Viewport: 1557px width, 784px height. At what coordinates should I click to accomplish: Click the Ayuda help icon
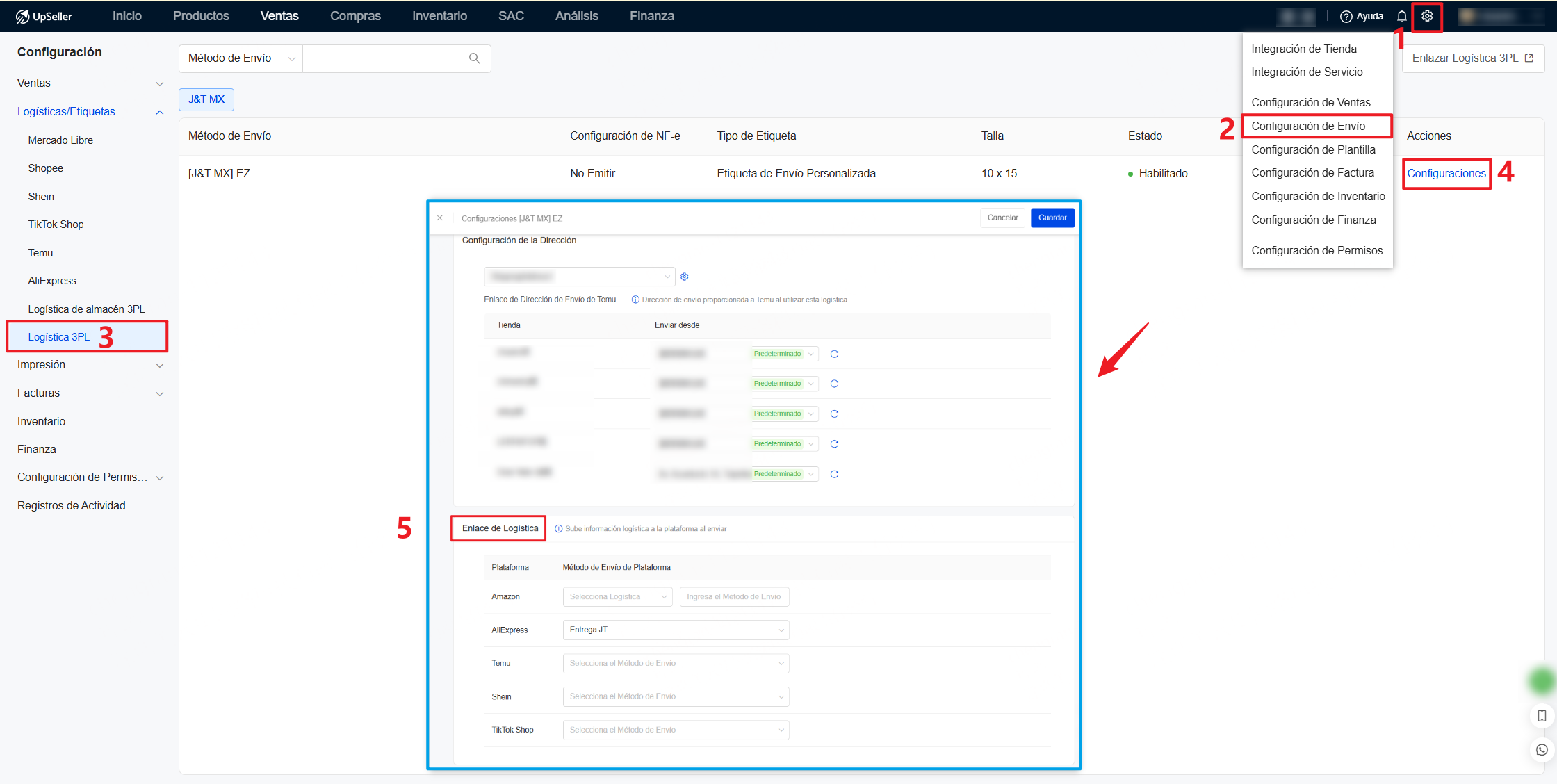pyautogui.click(x=1346, y=16)
